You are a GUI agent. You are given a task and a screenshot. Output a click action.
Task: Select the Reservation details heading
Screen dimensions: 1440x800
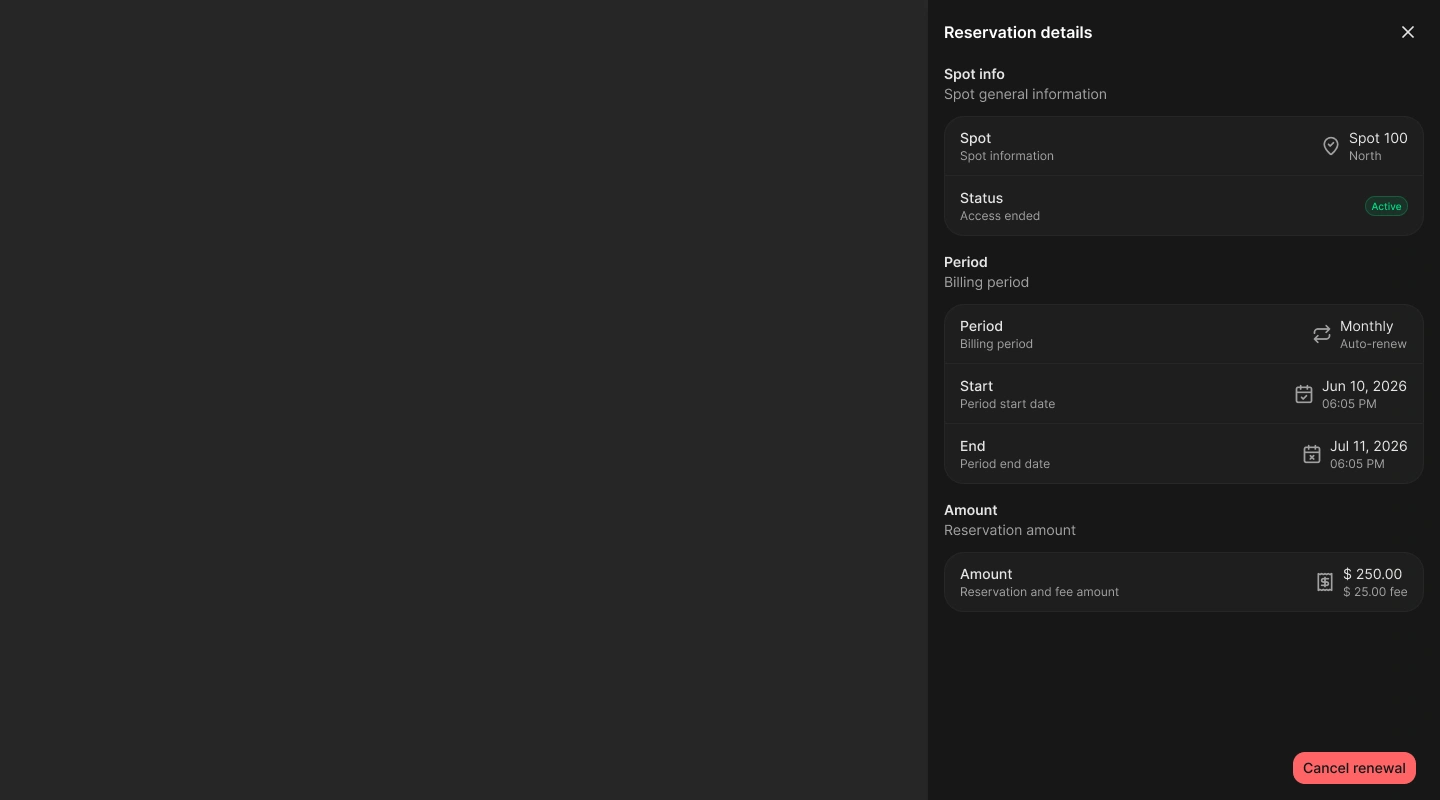tap(1018, 32)
